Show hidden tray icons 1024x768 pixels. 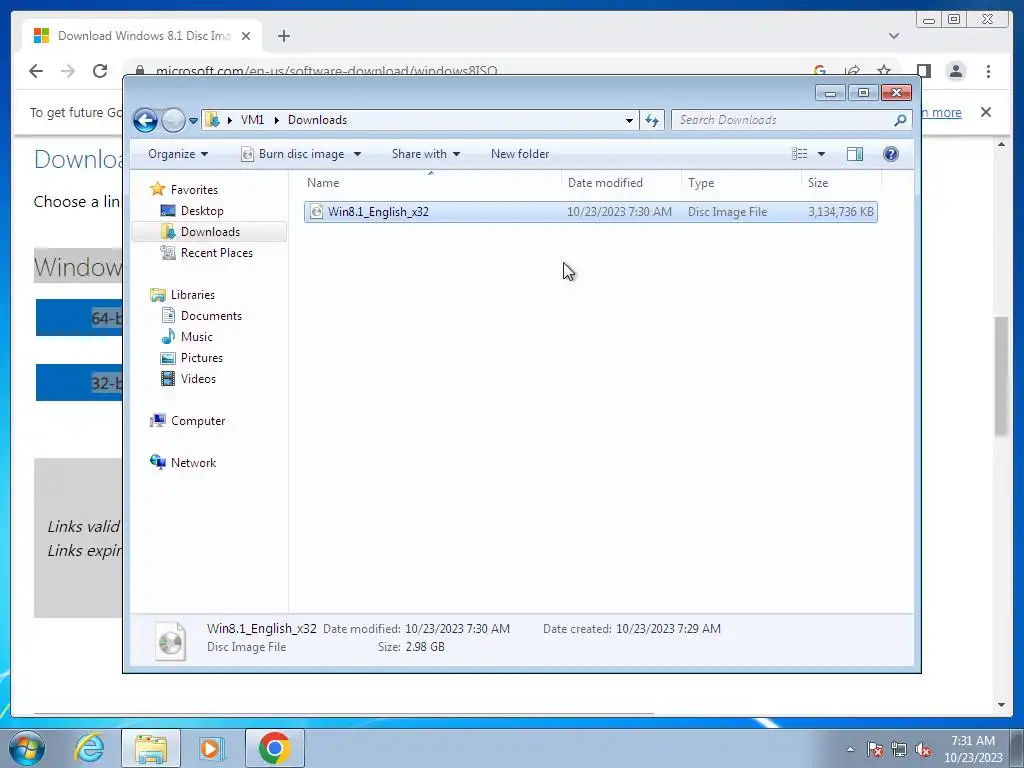pyautogui.click(x=850, y=749)
